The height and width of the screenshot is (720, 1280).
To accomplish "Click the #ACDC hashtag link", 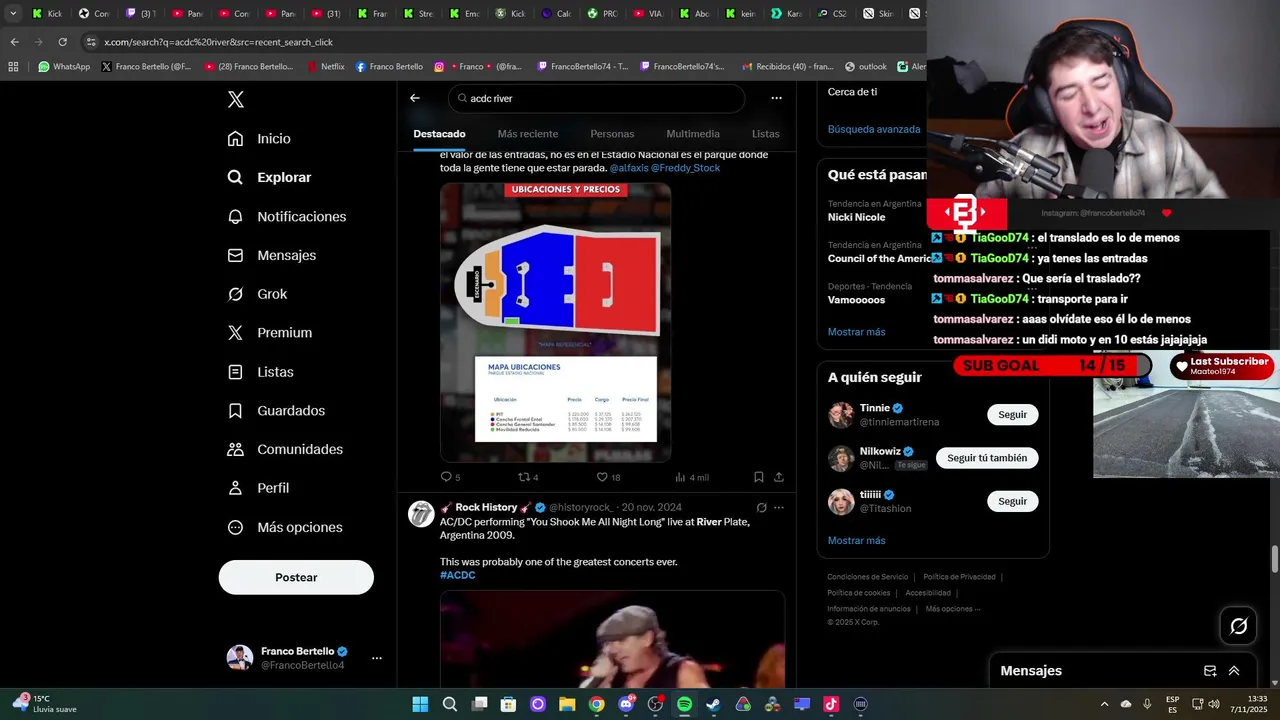I will click(457, 575).
